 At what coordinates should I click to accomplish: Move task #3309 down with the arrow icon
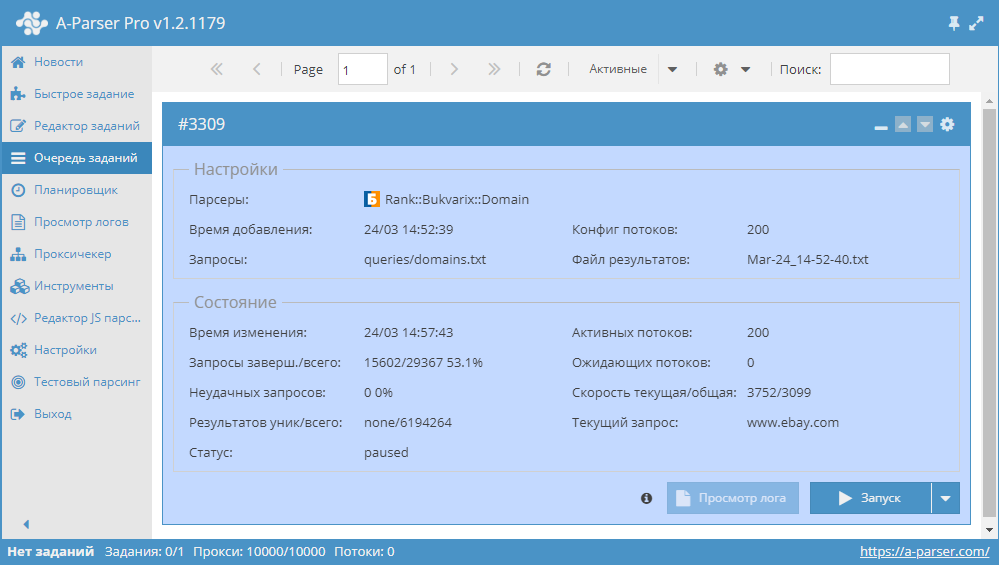[925, 124]
